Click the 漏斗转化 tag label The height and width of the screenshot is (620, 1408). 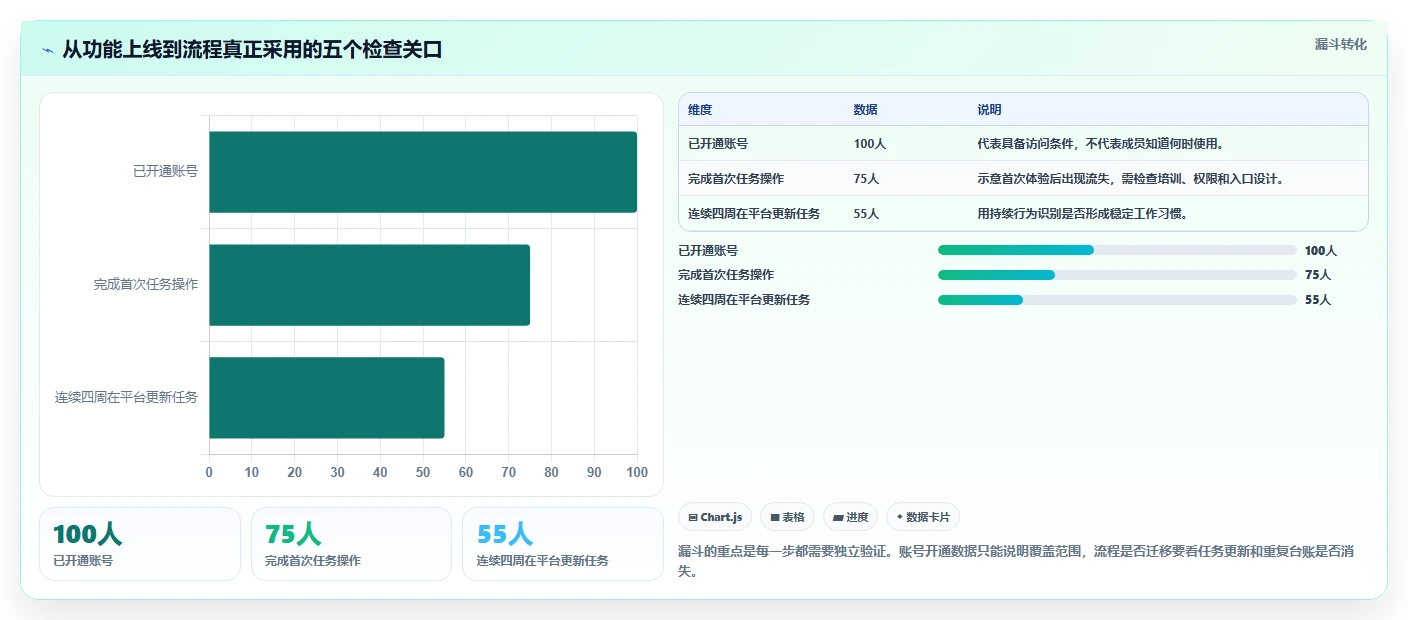[1340, 44]
